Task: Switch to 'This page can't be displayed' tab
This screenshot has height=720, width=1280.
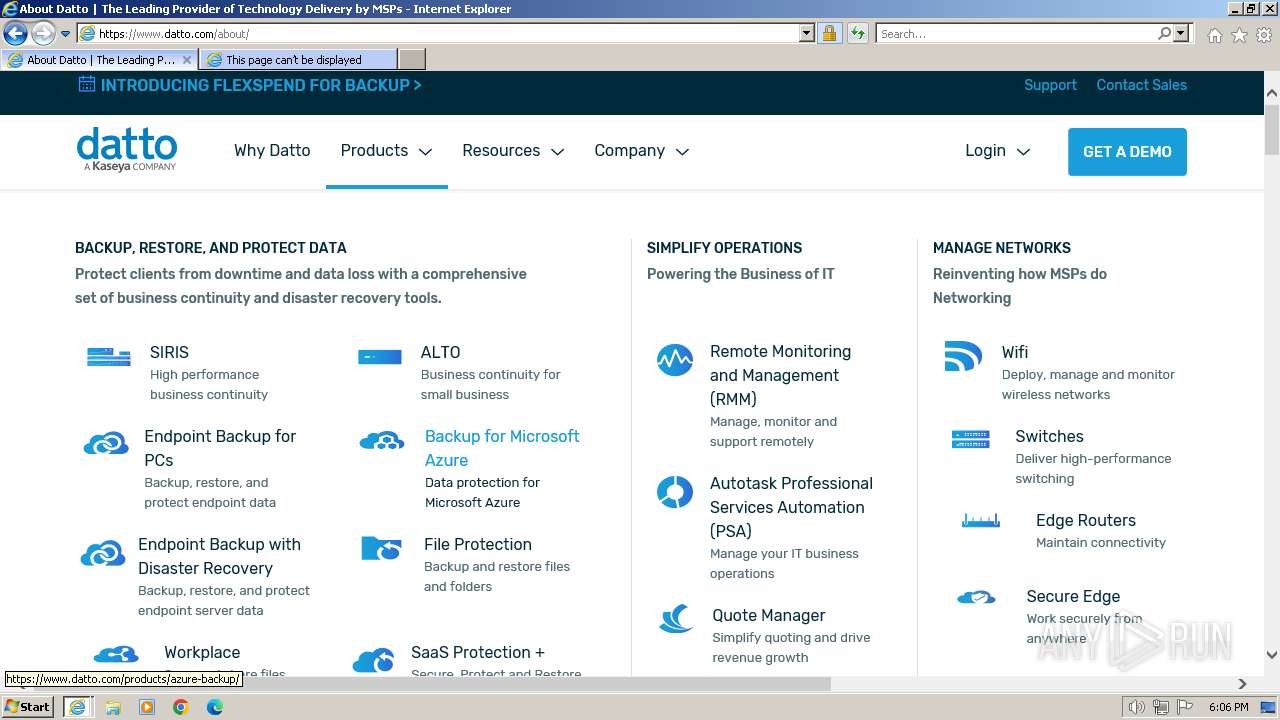Action: tap(297, 60)
